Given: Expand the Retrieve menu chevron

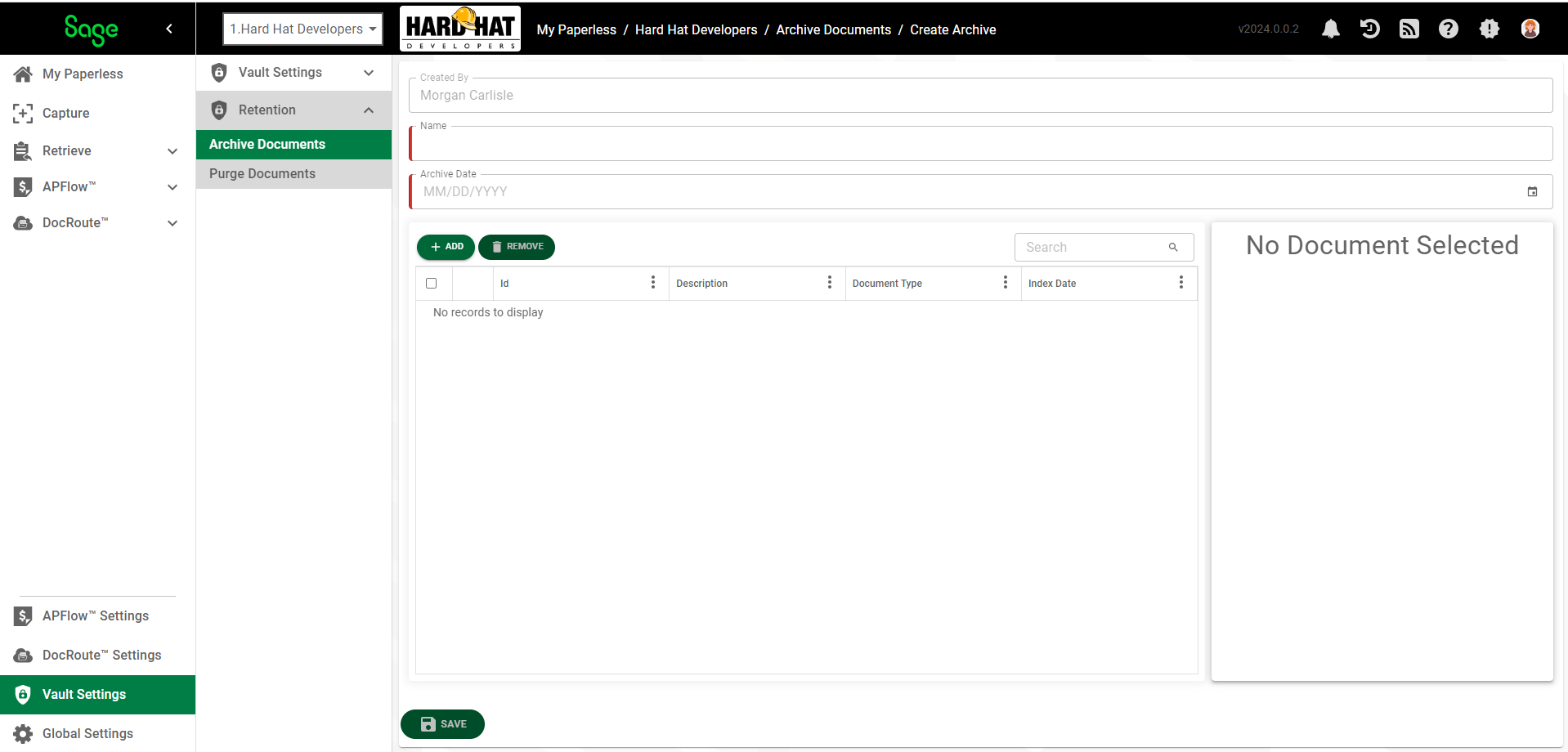Looking at the screenshot, I should tap(172, 150).
